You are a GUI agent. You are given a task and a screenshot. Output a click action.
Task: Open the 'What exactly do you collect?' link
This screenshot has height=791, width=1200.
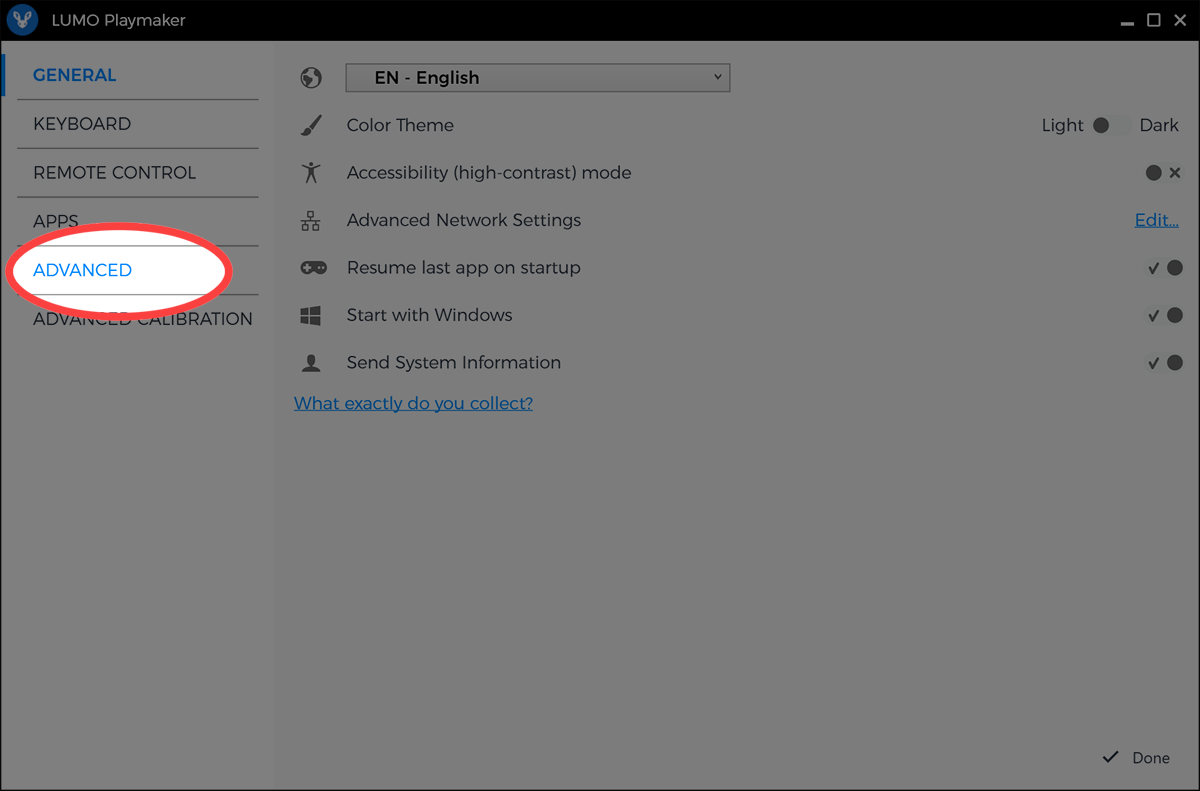point(413,403)
